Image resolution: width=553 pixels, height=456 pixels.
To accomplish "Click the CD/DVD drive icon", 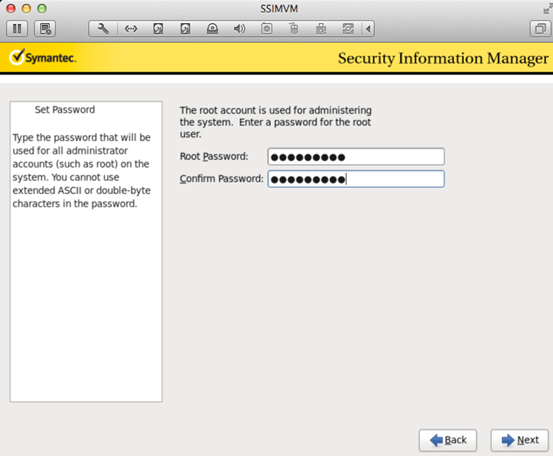I will (212, 29).
